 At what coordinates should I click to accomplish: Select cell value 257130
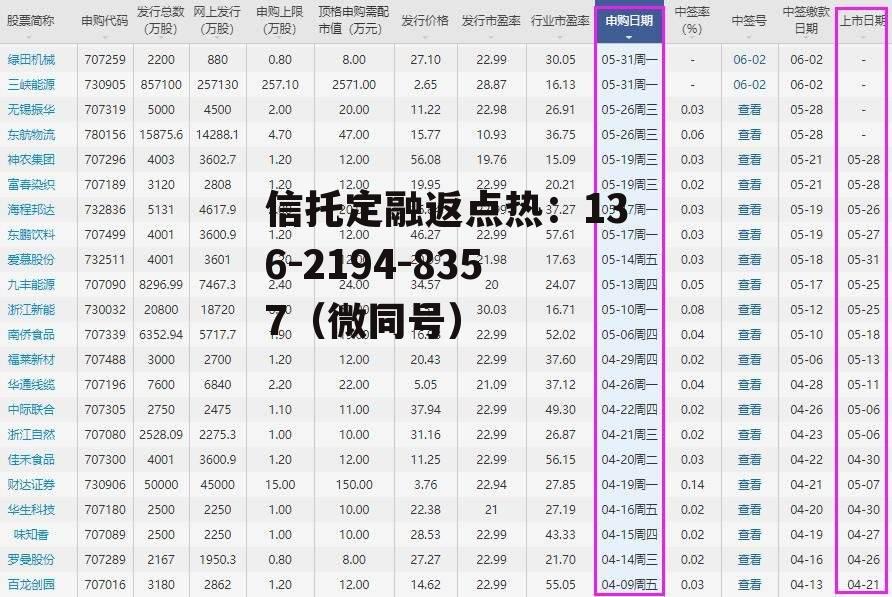[217, 84]
